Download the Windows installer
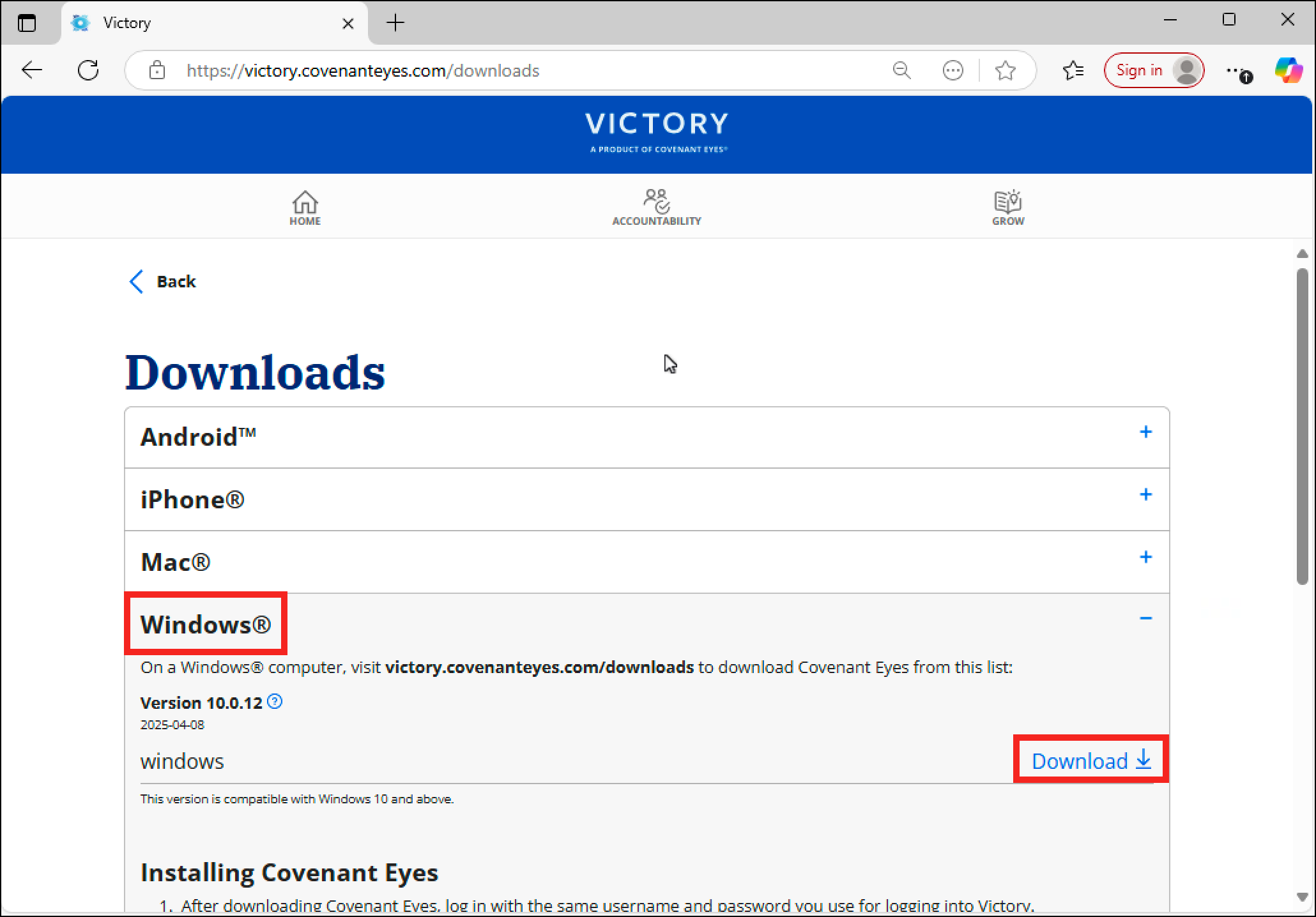This screenshot has height=917, width=1316. click(1091, 760)
